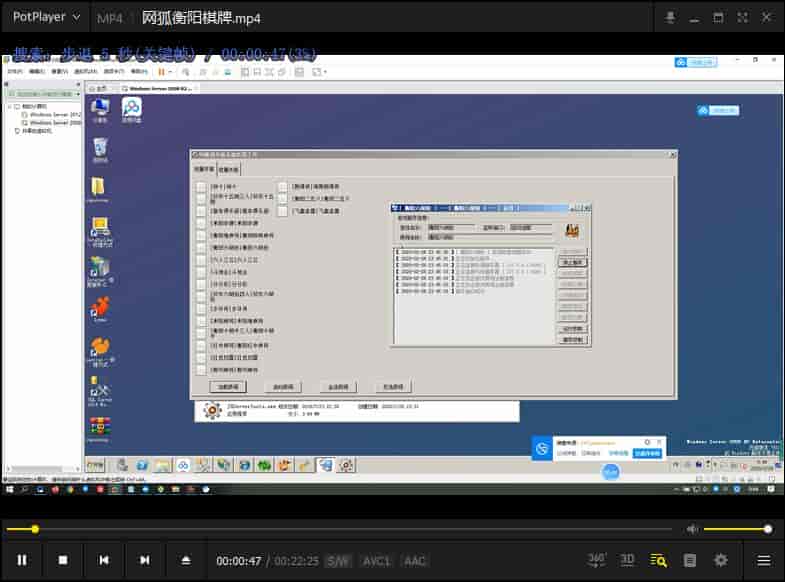Screen dimensions: 785x582
Task: Click the AAC audio codec label
Action: [414, 561]
